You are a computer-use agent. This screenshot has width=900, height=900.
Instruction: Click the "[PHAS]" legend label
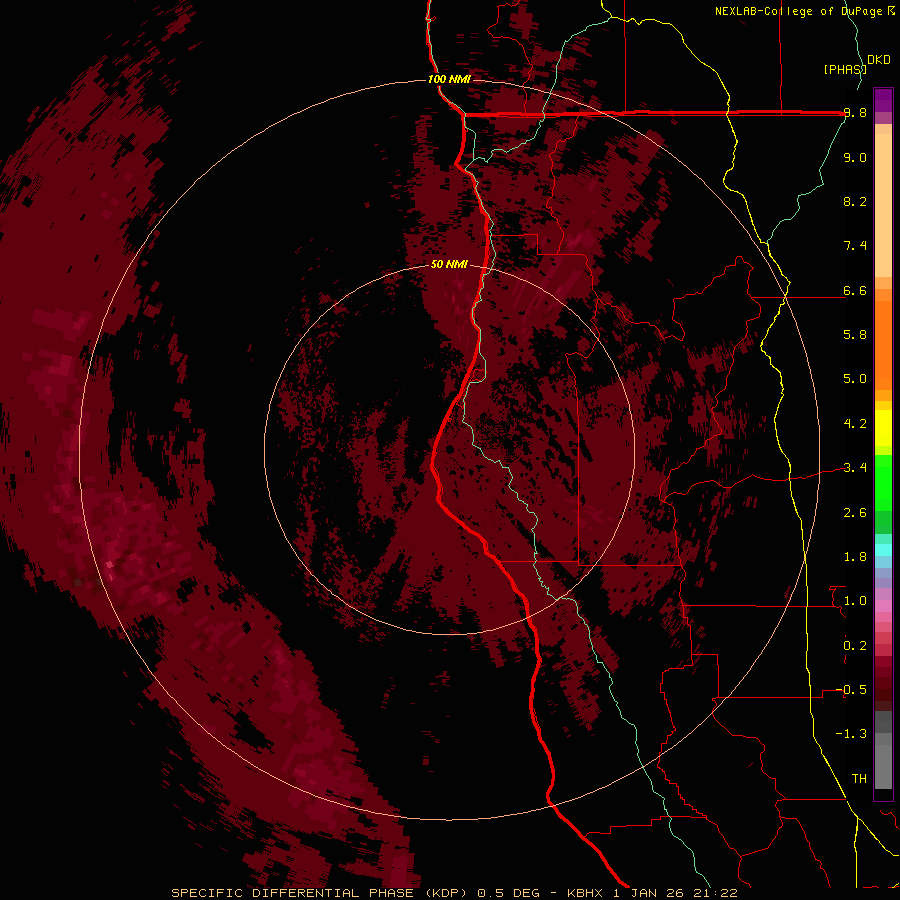[x=844, y=69]
